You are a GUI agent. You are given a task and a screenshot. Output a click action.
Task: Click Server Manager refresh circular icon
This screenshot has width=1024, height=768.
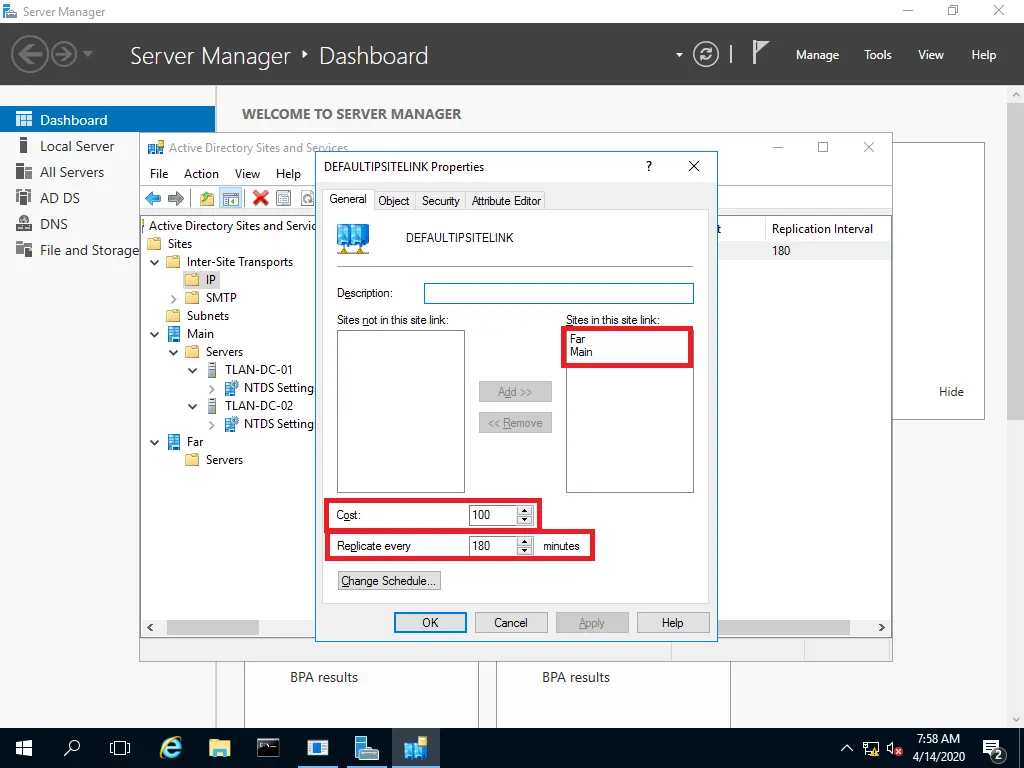705,54
